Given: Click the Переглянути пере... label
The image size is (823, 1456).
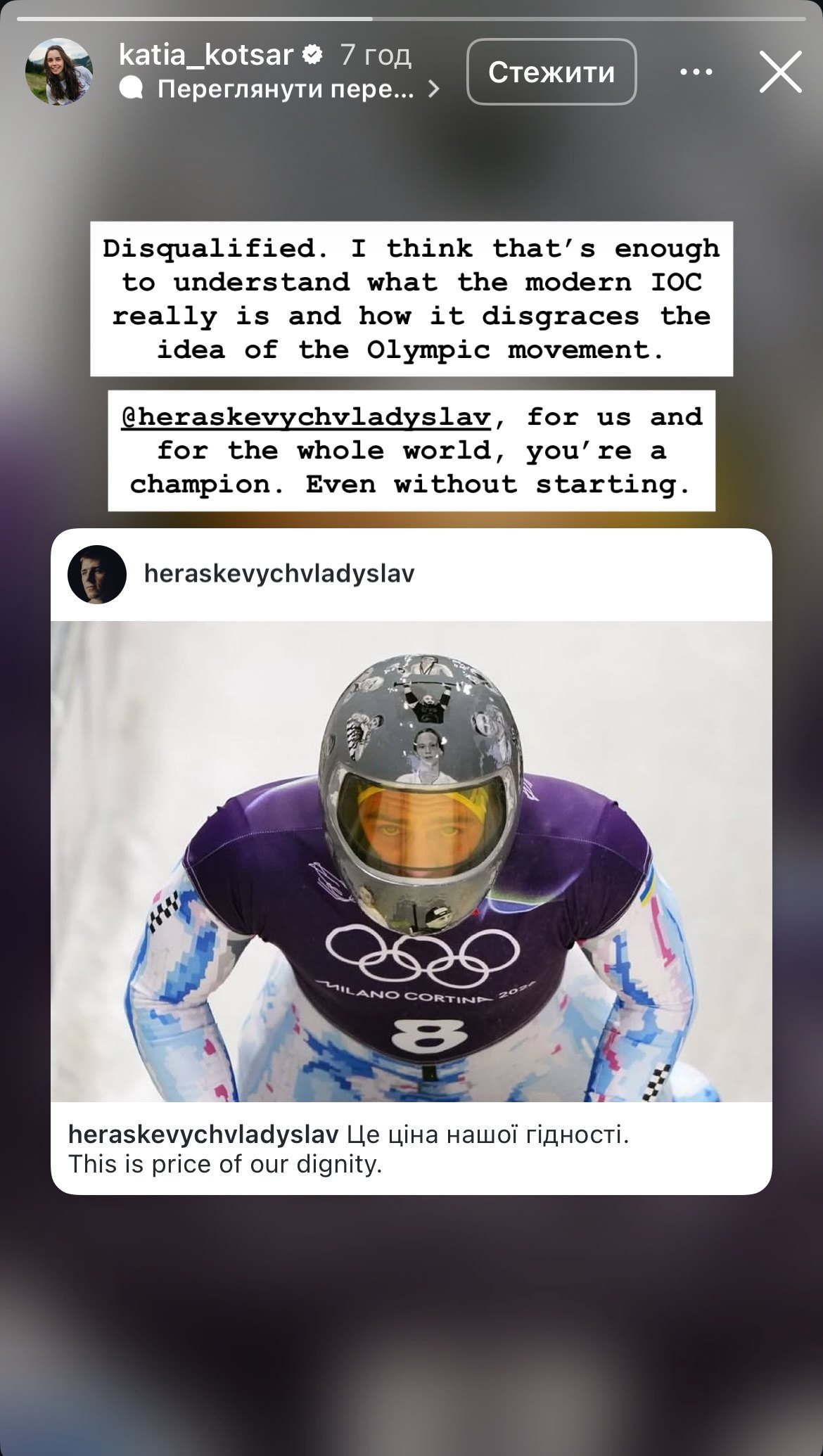Looking at the screenshot, I should click(286, 89).
